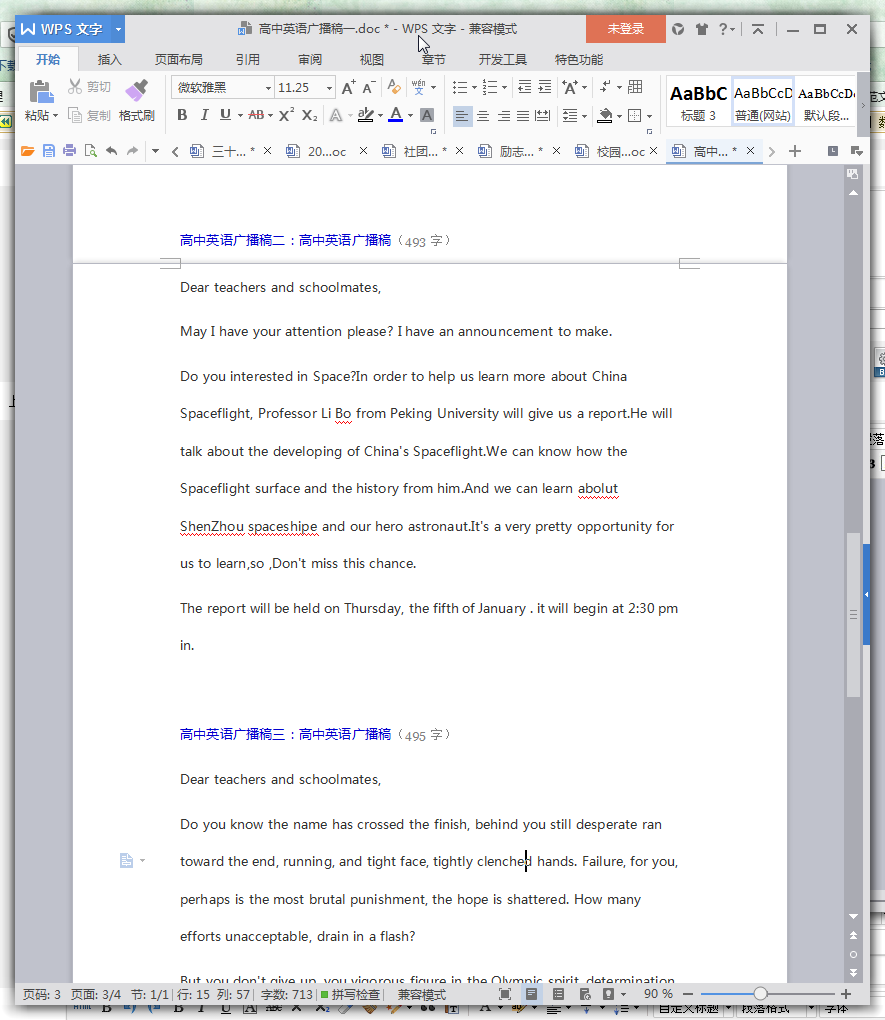Apply the 普通(网站) style

click(x=763, y=103)
